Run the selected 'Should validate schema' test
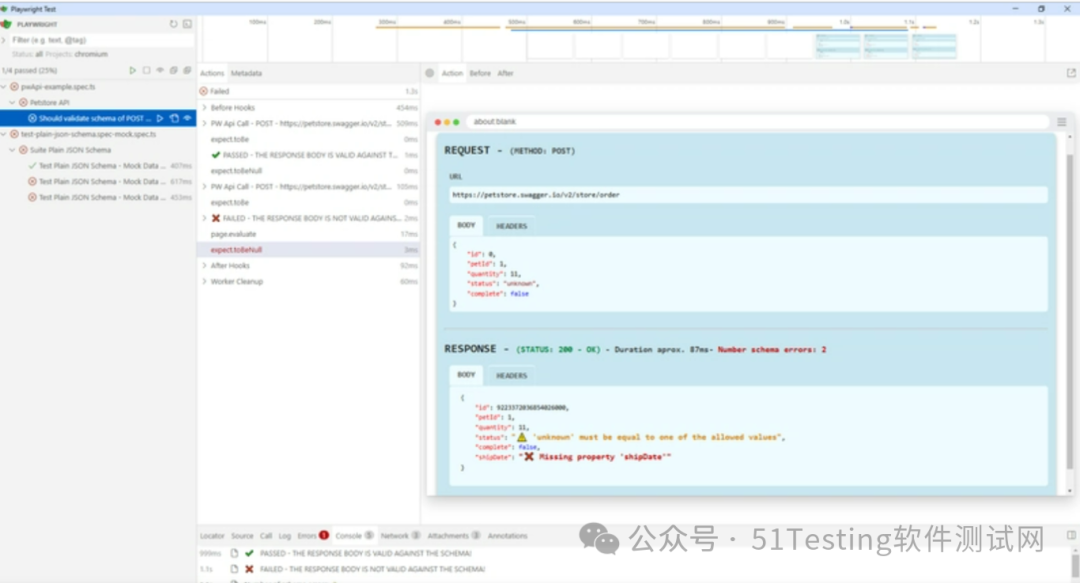Screen dimensions: 1080x583 160,119
